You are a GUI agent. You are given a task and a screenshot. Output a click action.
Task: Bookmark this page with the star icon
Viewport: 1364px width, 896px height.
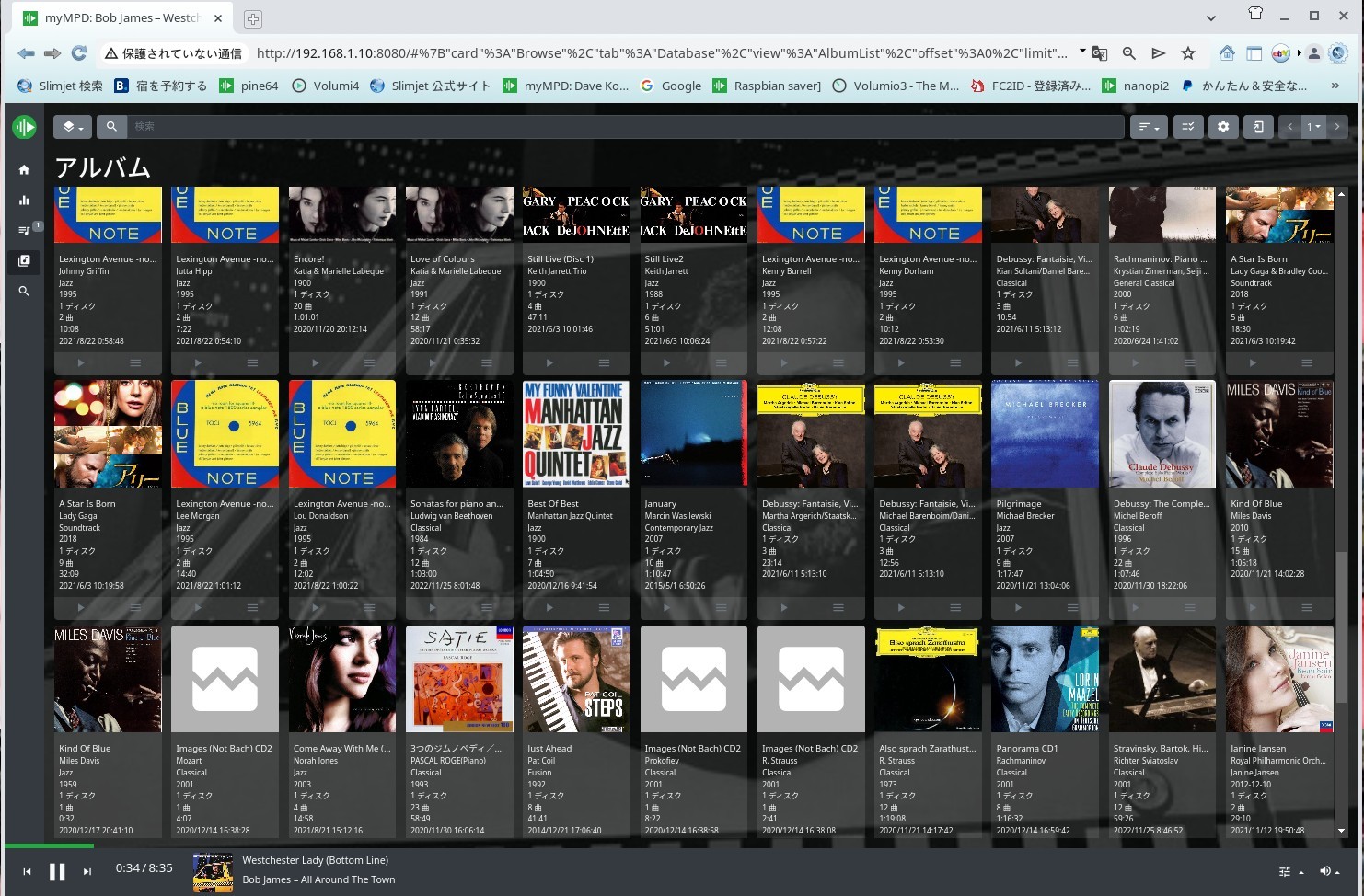(1188, 53)
